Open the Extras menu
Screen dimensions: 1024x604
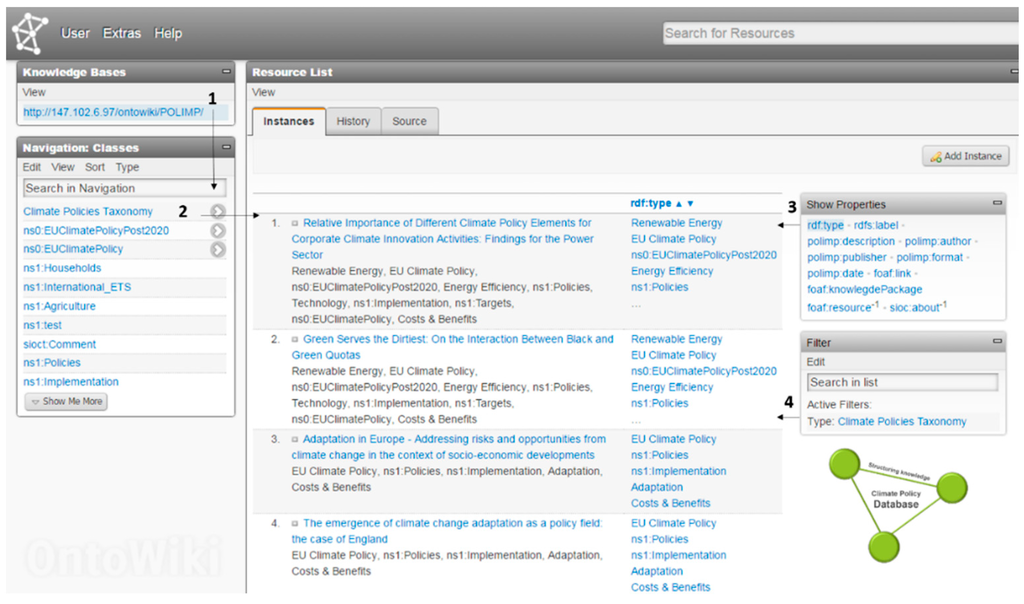122,33
